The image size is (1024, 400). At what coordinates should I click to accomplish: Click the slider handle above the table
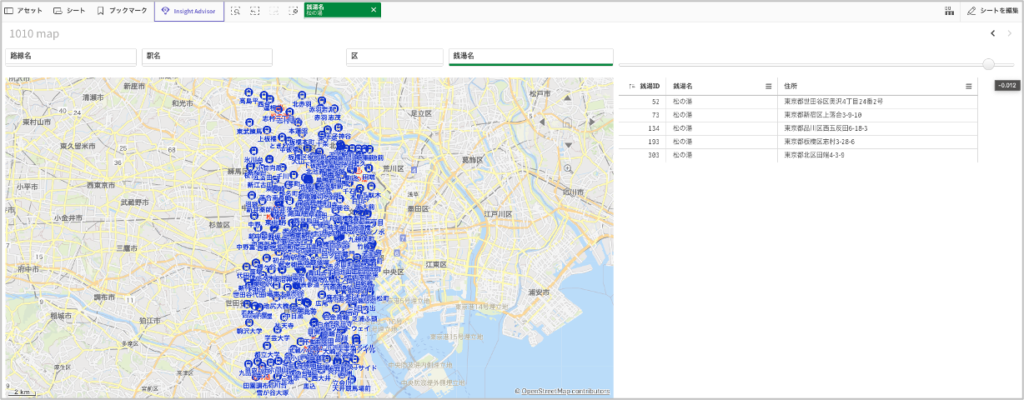[x=989, y=64]
